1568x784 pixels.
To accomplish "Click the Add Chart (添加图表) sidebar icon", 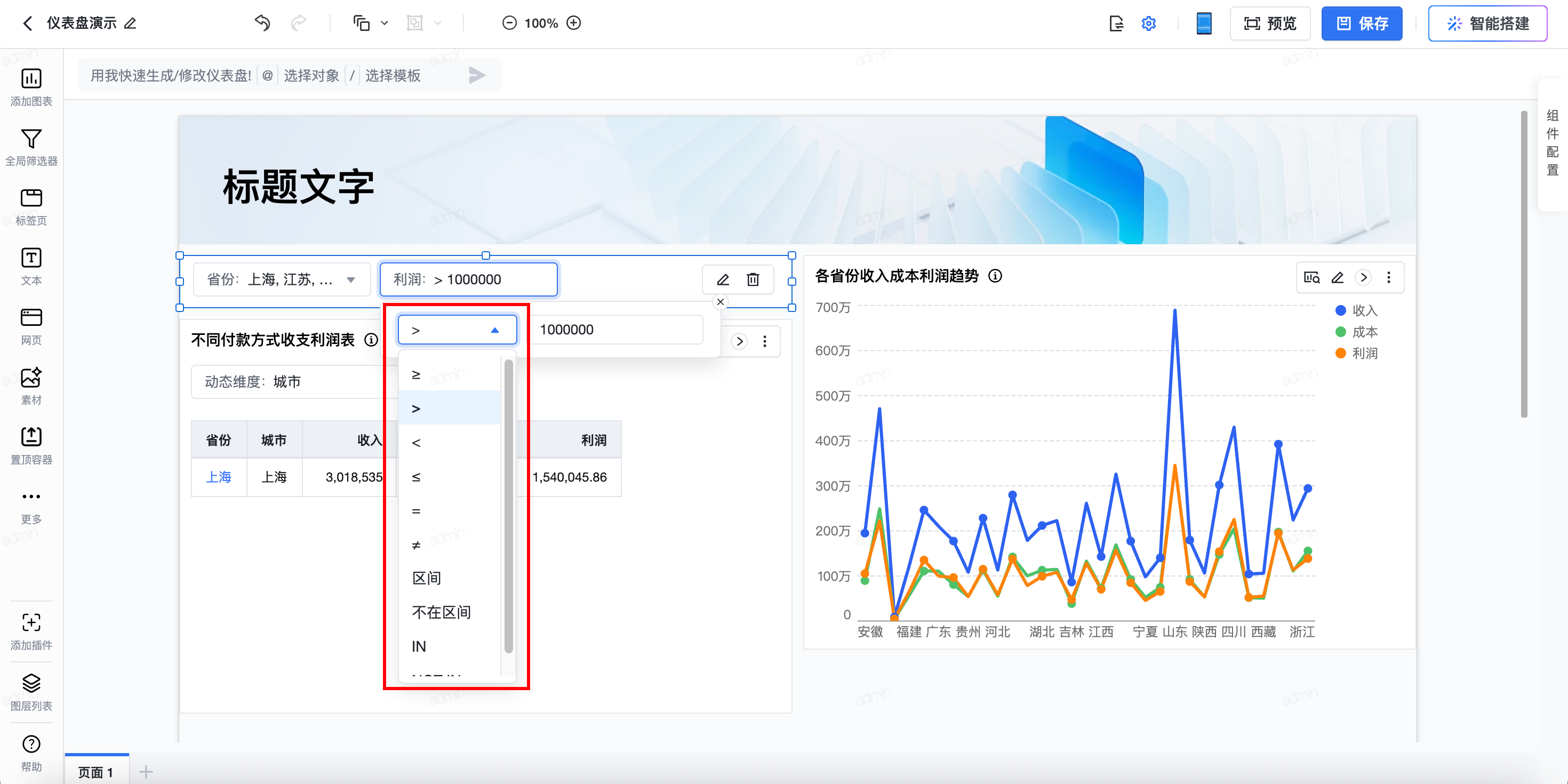I will tap(31, 87).
